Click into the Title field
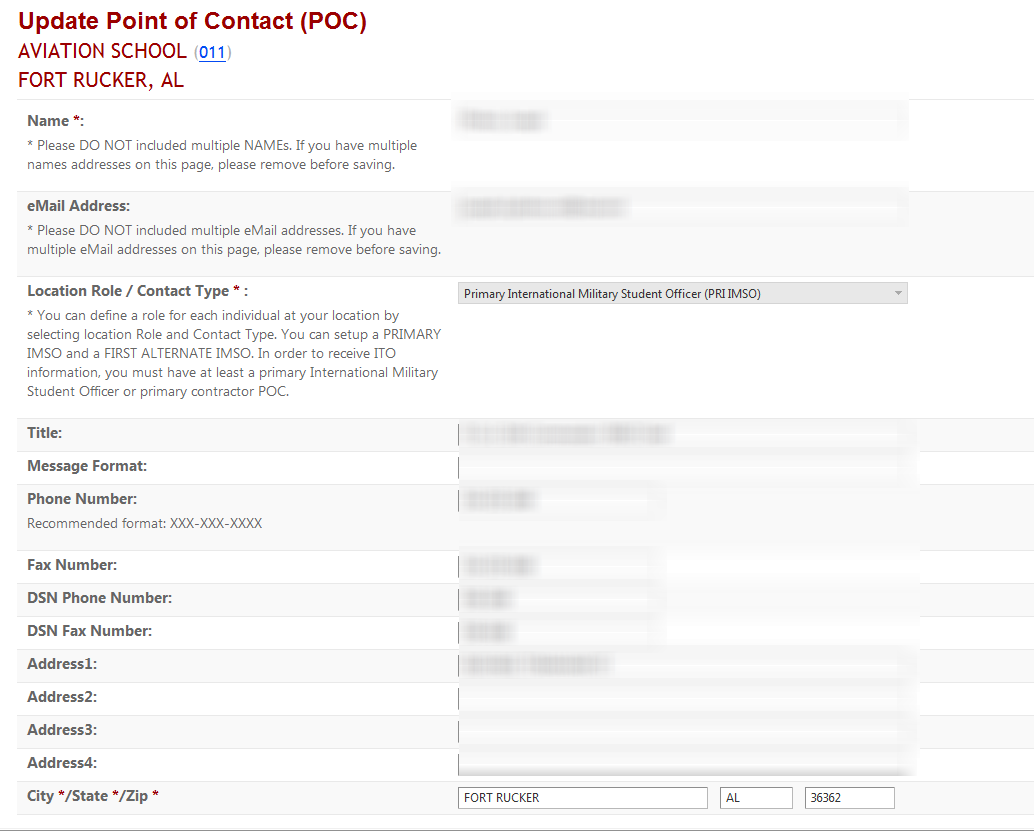1034x831 pixels. click(x=680, y=434)
